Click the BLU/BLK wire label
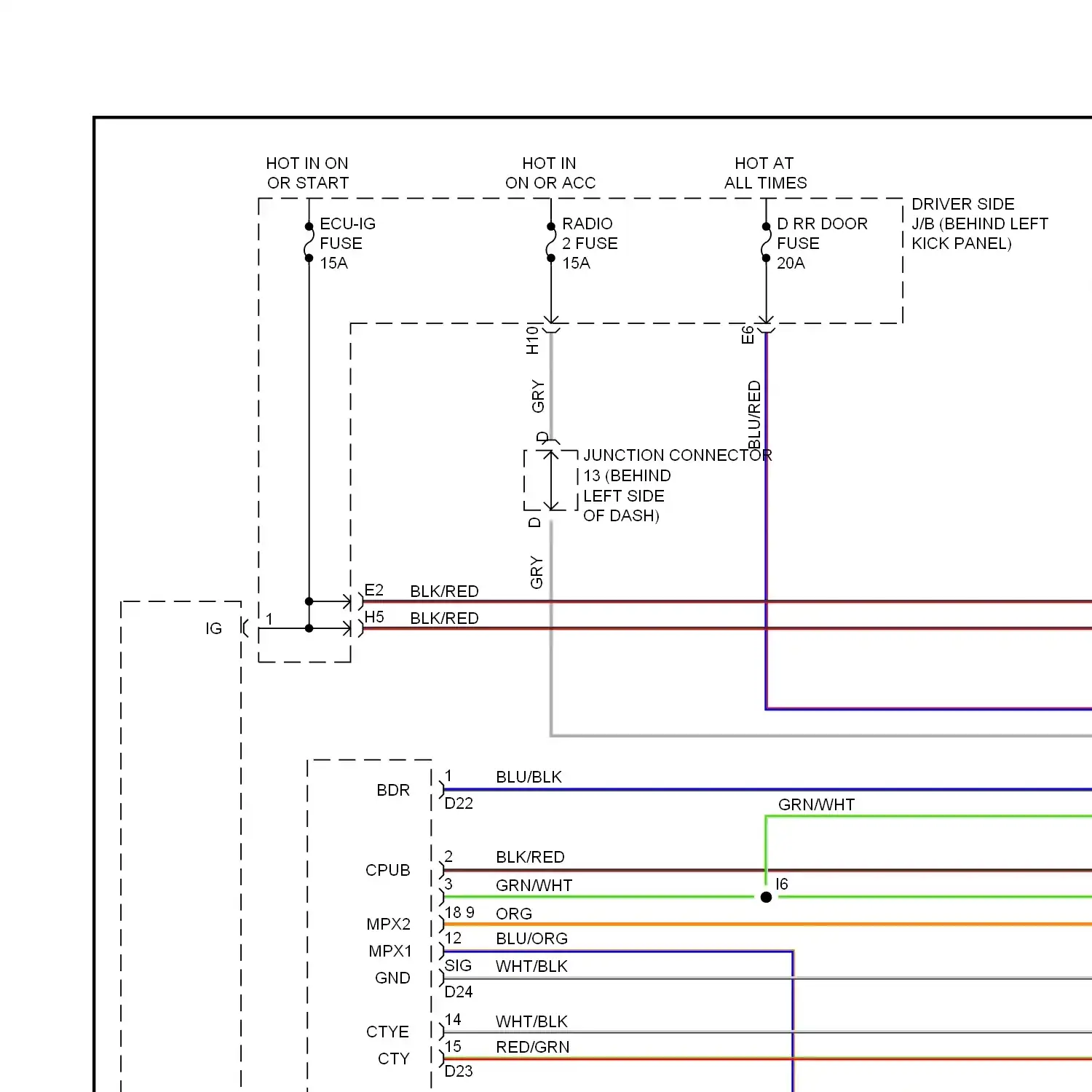Image resolution: width=1092 pixels, height=1092 pixels. pos(529,777)
